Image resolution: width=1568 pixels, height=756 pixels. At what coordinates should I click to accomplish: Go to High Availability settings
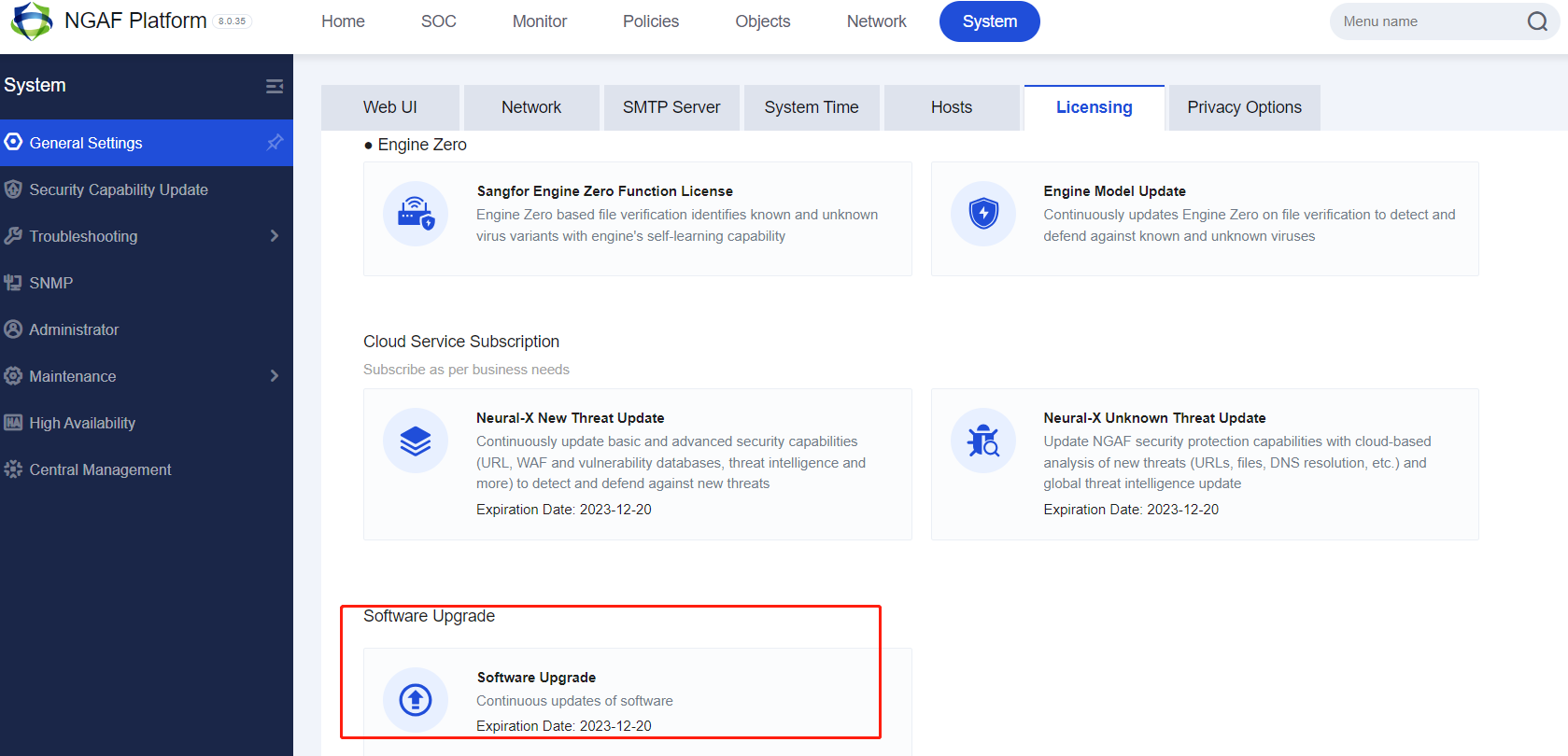click(x=82, y=423)
